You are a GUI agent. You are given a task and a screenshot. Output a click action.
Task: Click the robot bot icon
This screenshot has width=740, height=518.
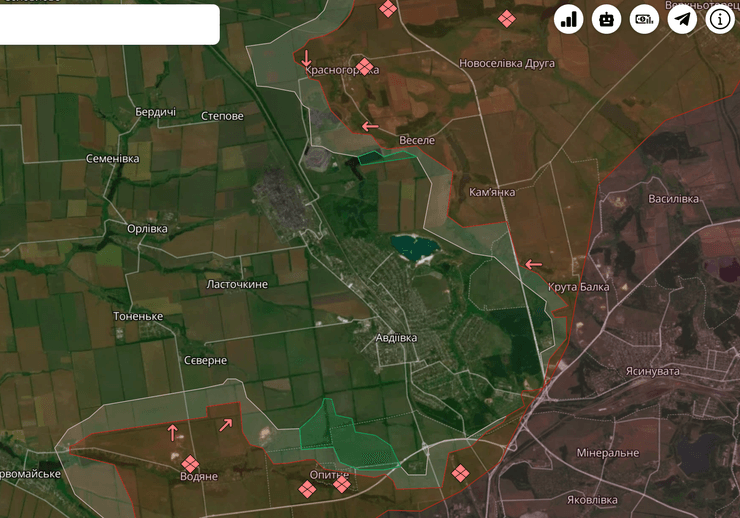[x=607, y=19]
